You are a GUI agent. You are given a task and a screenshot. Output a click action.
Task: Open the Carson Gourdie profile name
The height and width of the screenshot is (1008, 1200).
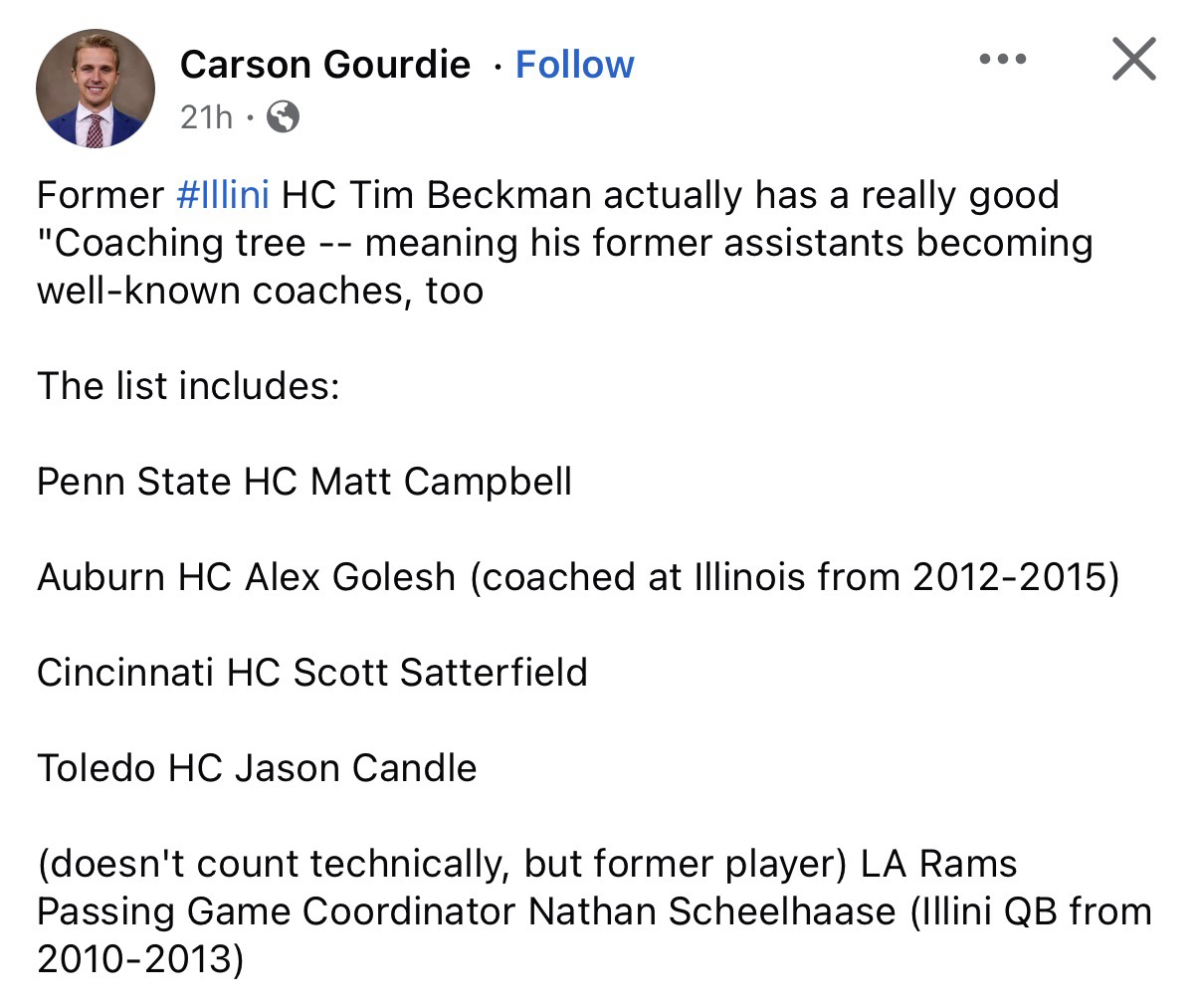[325, 65]
